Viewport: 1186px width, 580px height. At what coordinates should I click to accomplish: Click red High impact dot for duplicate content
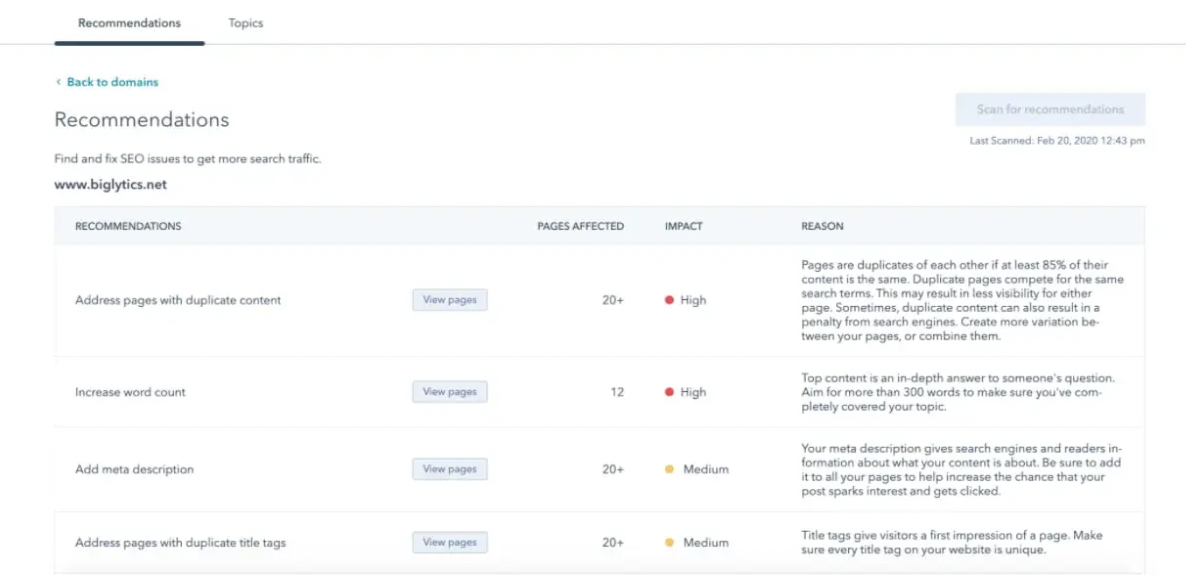pos(669,300)
